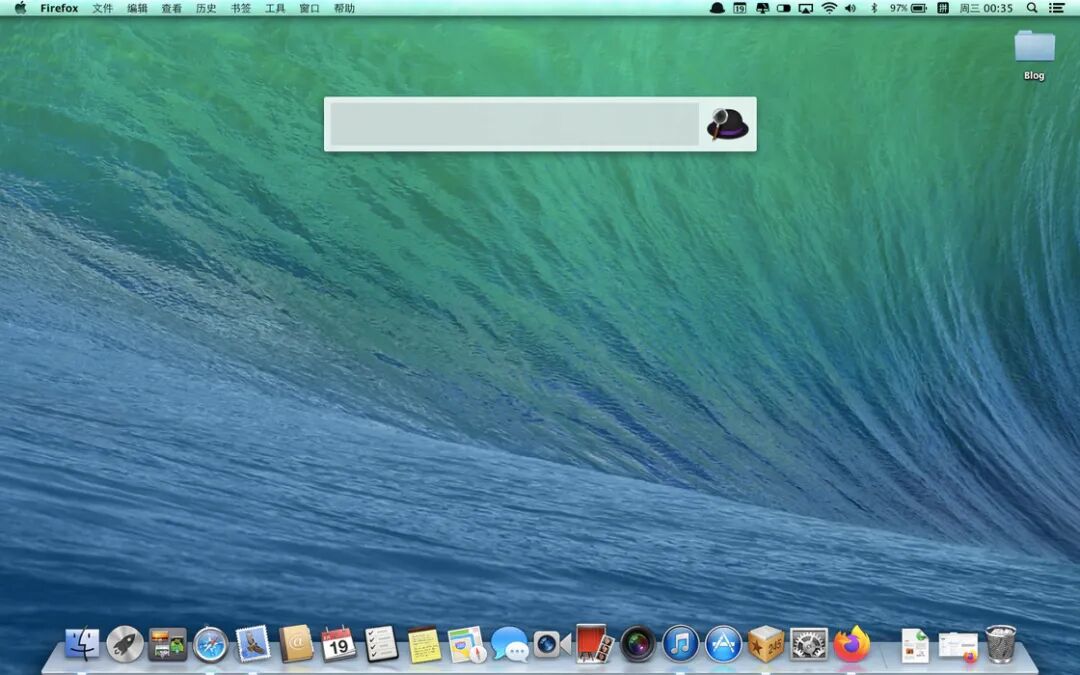Viewport: 1080px width, 675px height.
Task: Launch Safari from the Dock
Action: tap(210, 645)
